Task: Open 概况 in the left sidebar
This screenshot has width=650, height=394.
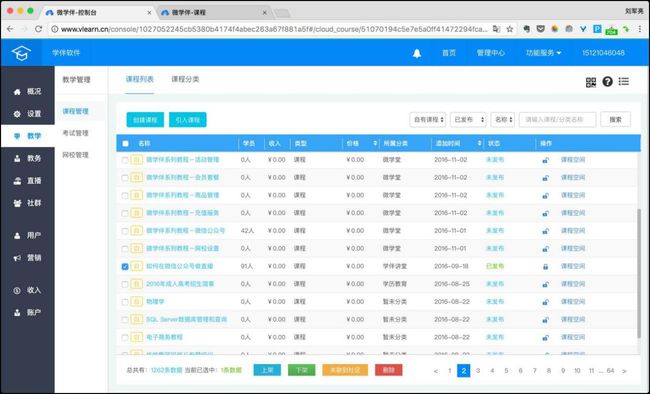Action: click(x=28, y=91)
